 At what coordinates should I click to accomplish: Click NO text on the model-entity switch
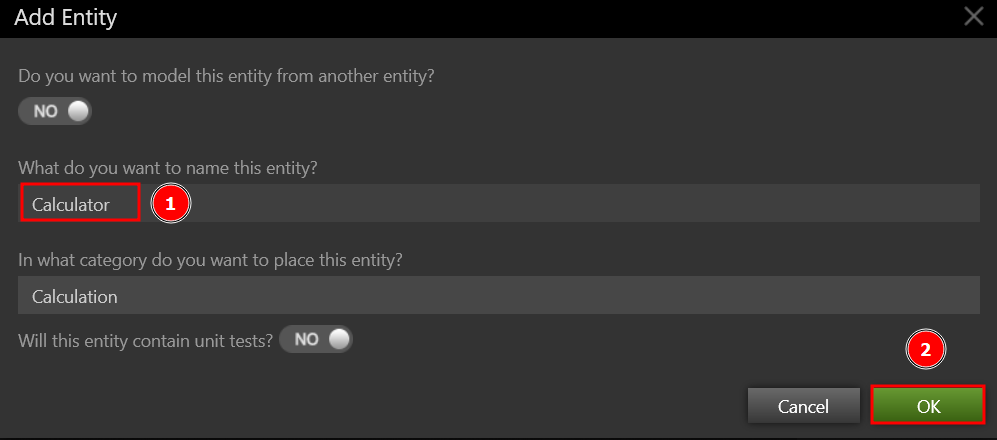[46, 111]
